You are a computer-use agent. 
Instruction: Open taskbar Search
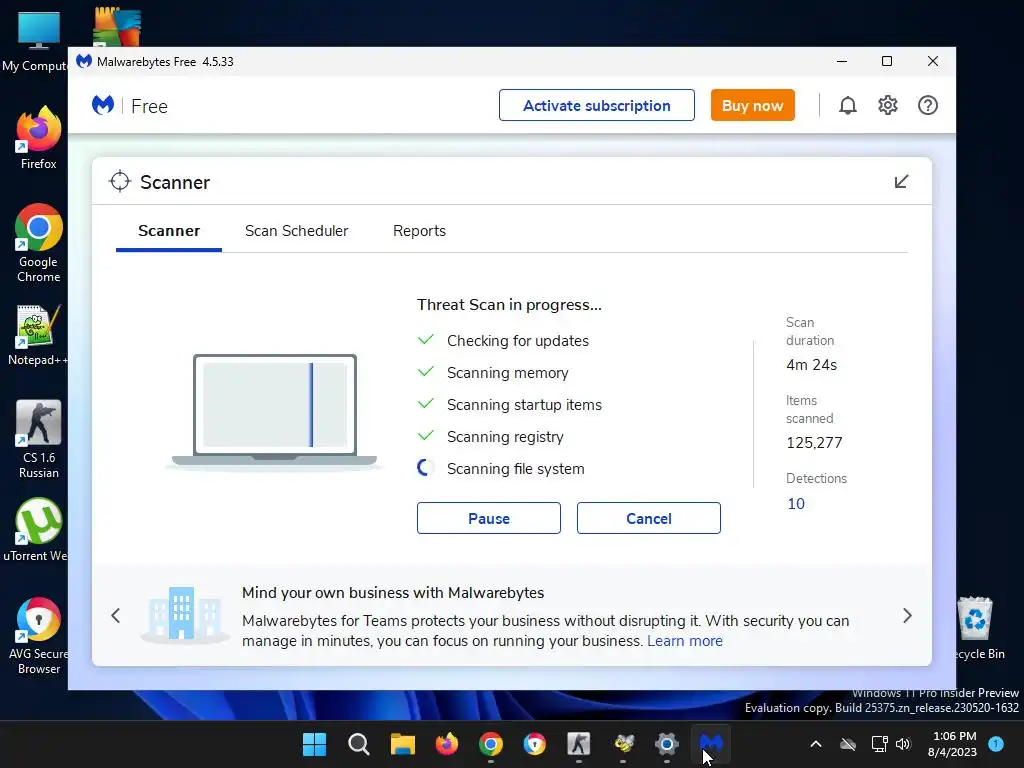click(359, 744)
